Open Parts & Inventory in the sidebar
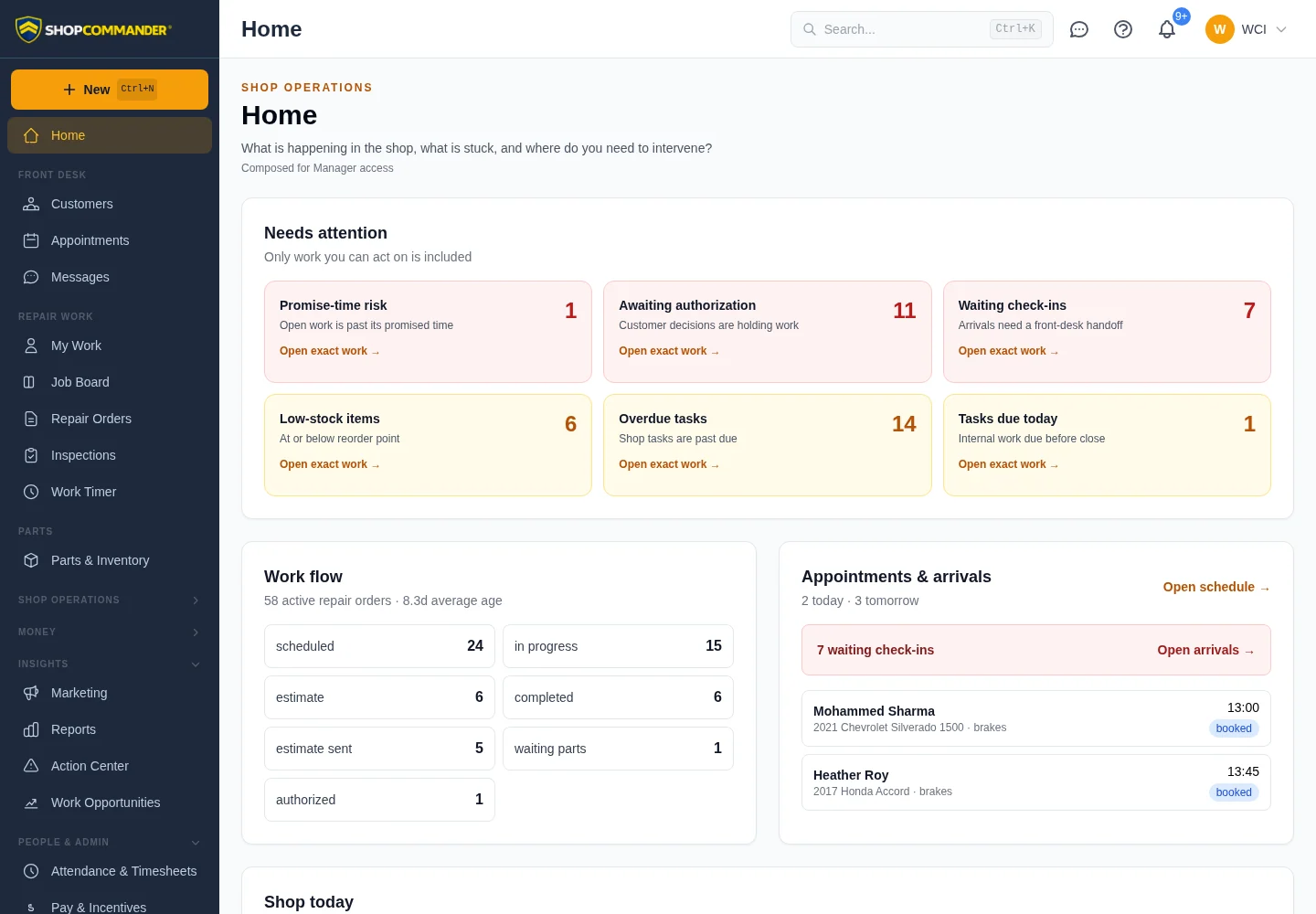This screenshot has width=1316, height=914. (110, 560)
